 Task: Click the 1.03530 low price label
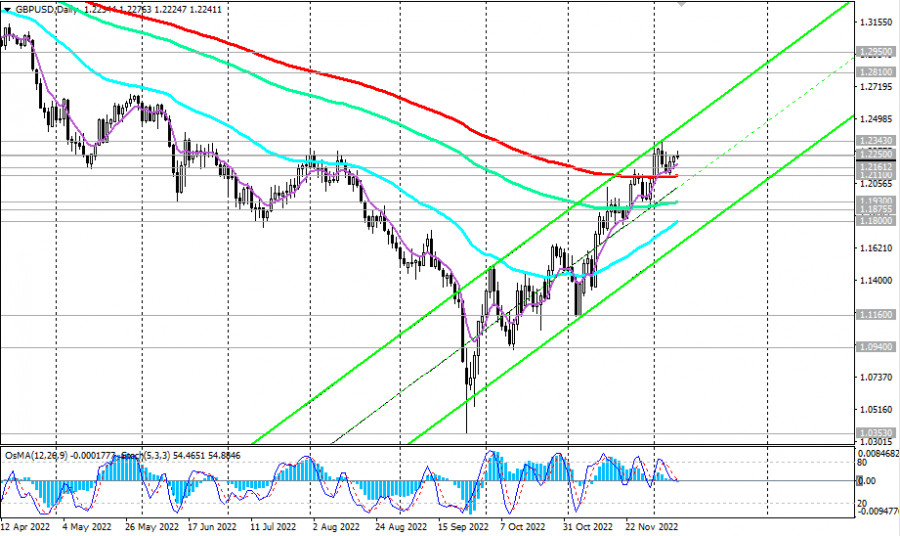874,433
